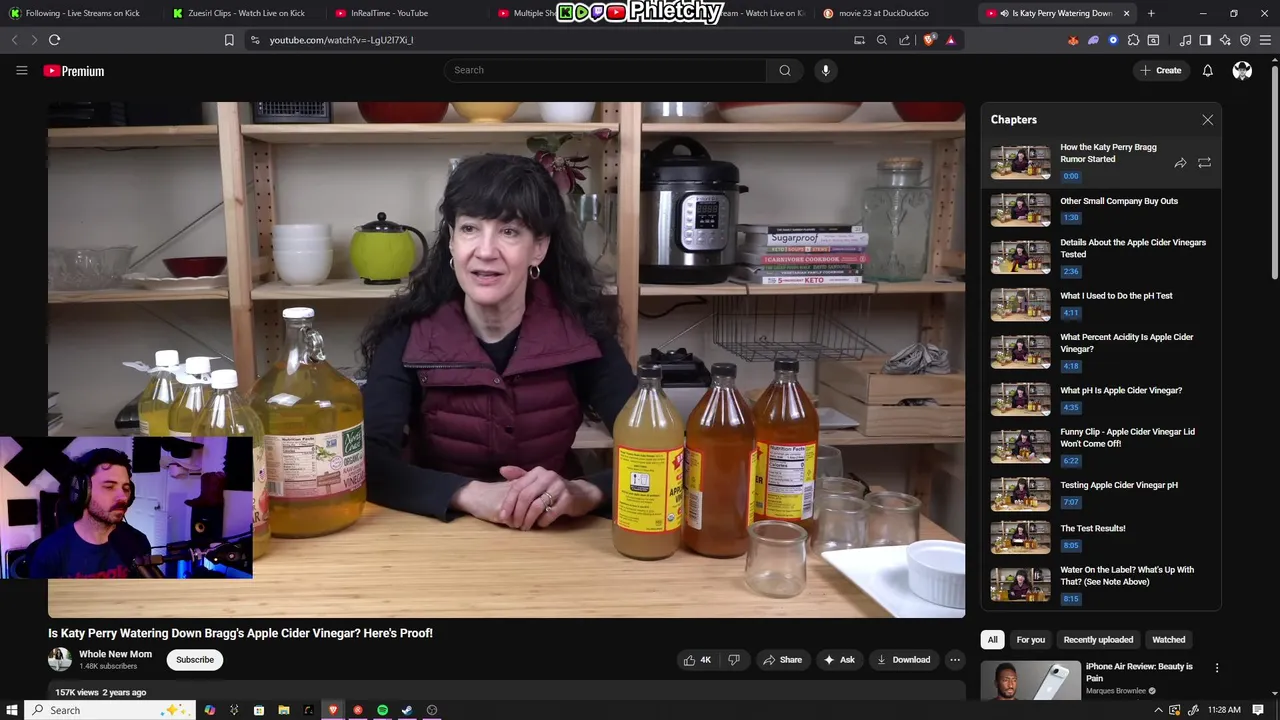
Task: Open Spotify from the taskbar
Action: (x=382, y=710)
